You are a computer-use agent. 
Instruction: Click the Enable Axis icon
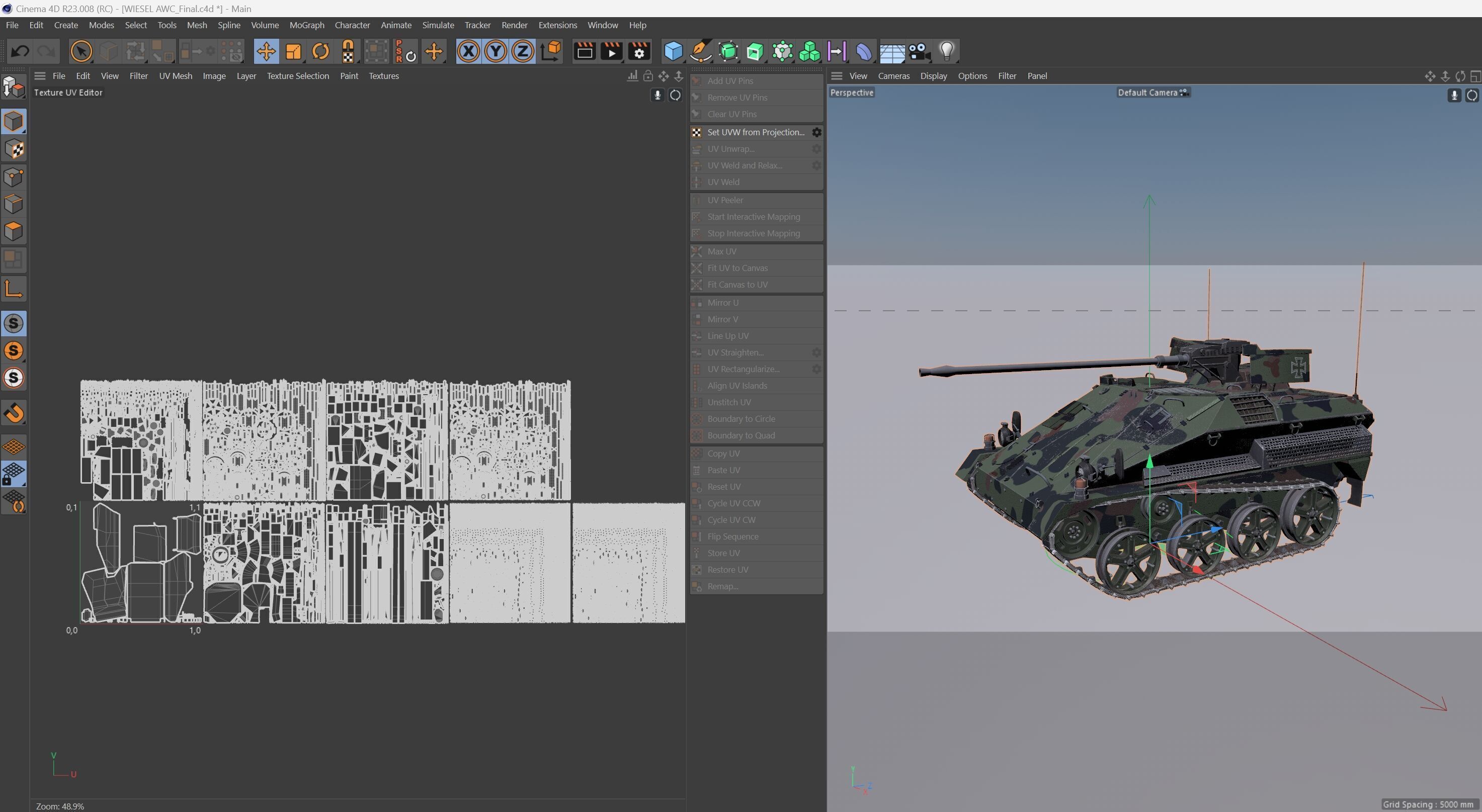pos(14,289)
